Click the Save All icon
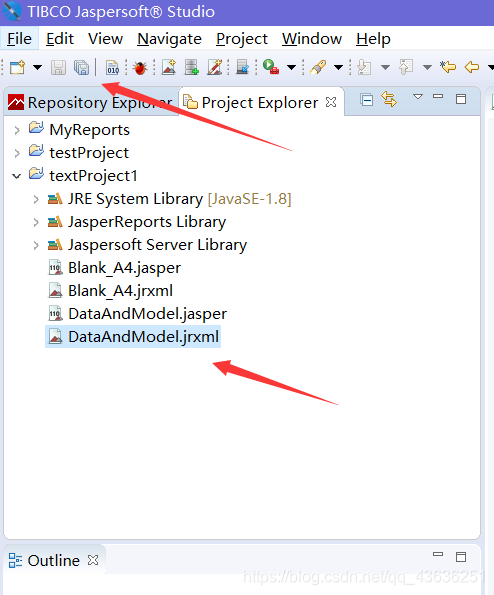This screenshot has width=494, height=595. (x=81, y=68)
